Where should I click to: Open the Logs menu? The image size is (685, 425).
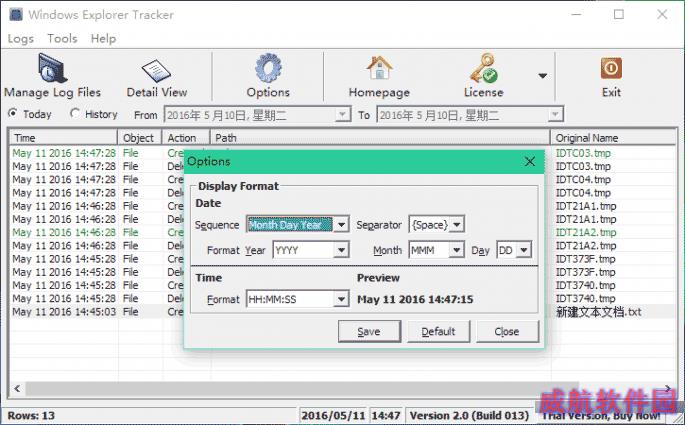pos(21,38)
